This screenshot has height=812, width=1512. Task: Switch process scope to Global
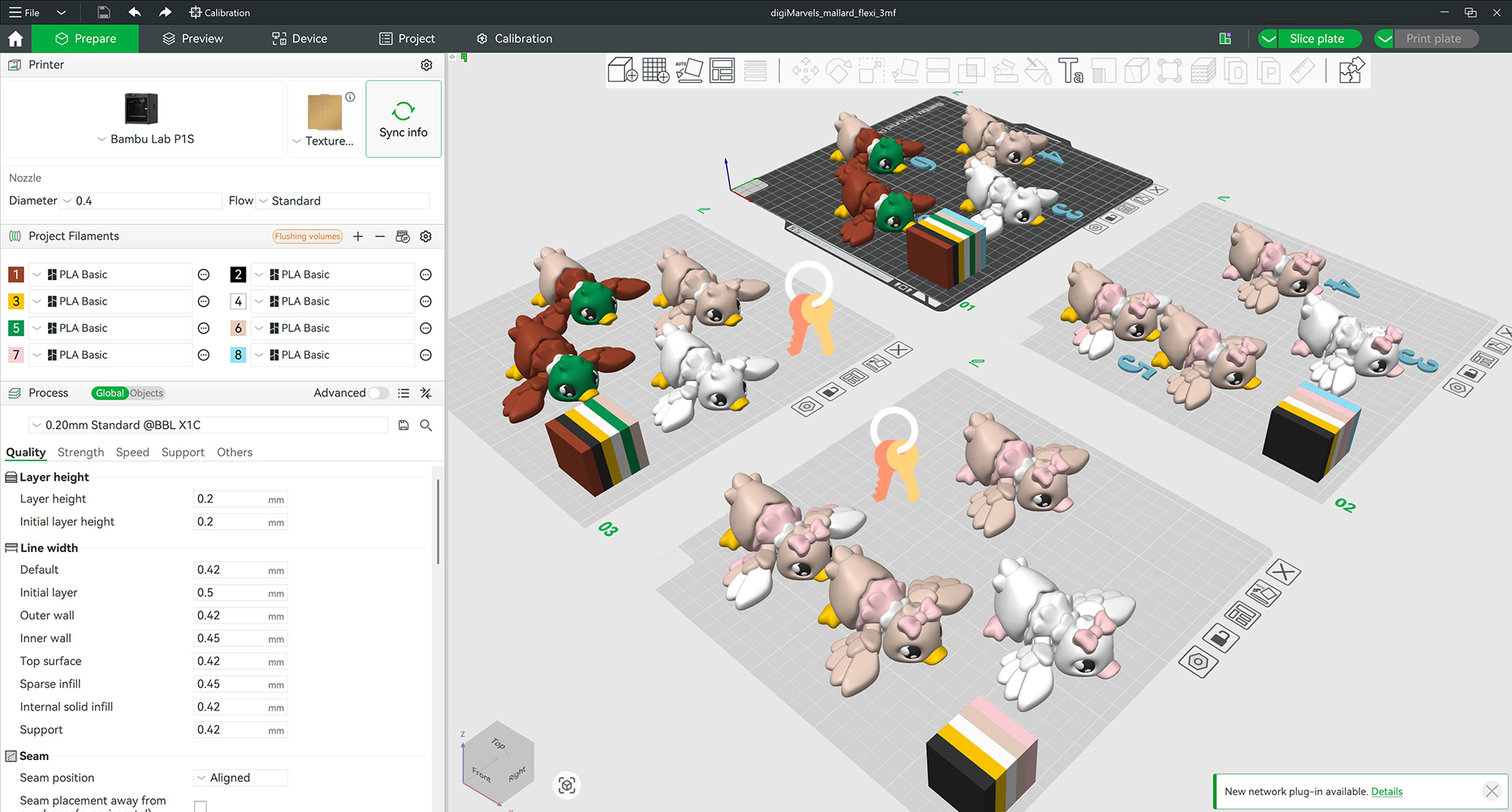coord(110,393)
